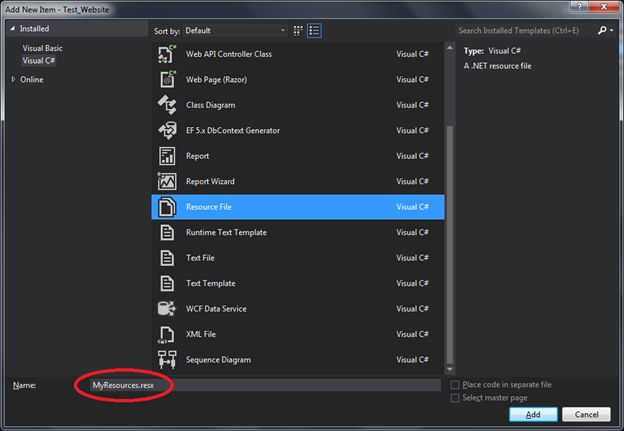Click the 'Runtime Text Template' label

pos(226,232)
